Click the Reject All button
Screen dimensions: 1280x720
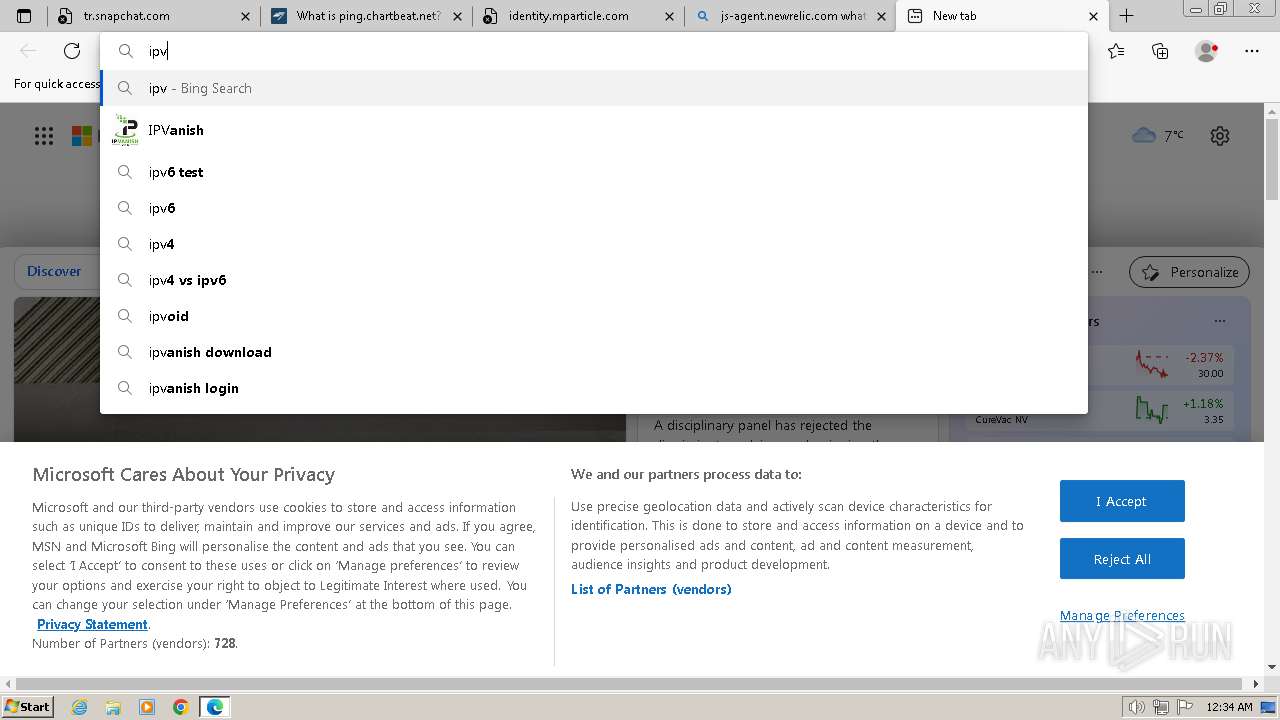(x=1122, y=559)
